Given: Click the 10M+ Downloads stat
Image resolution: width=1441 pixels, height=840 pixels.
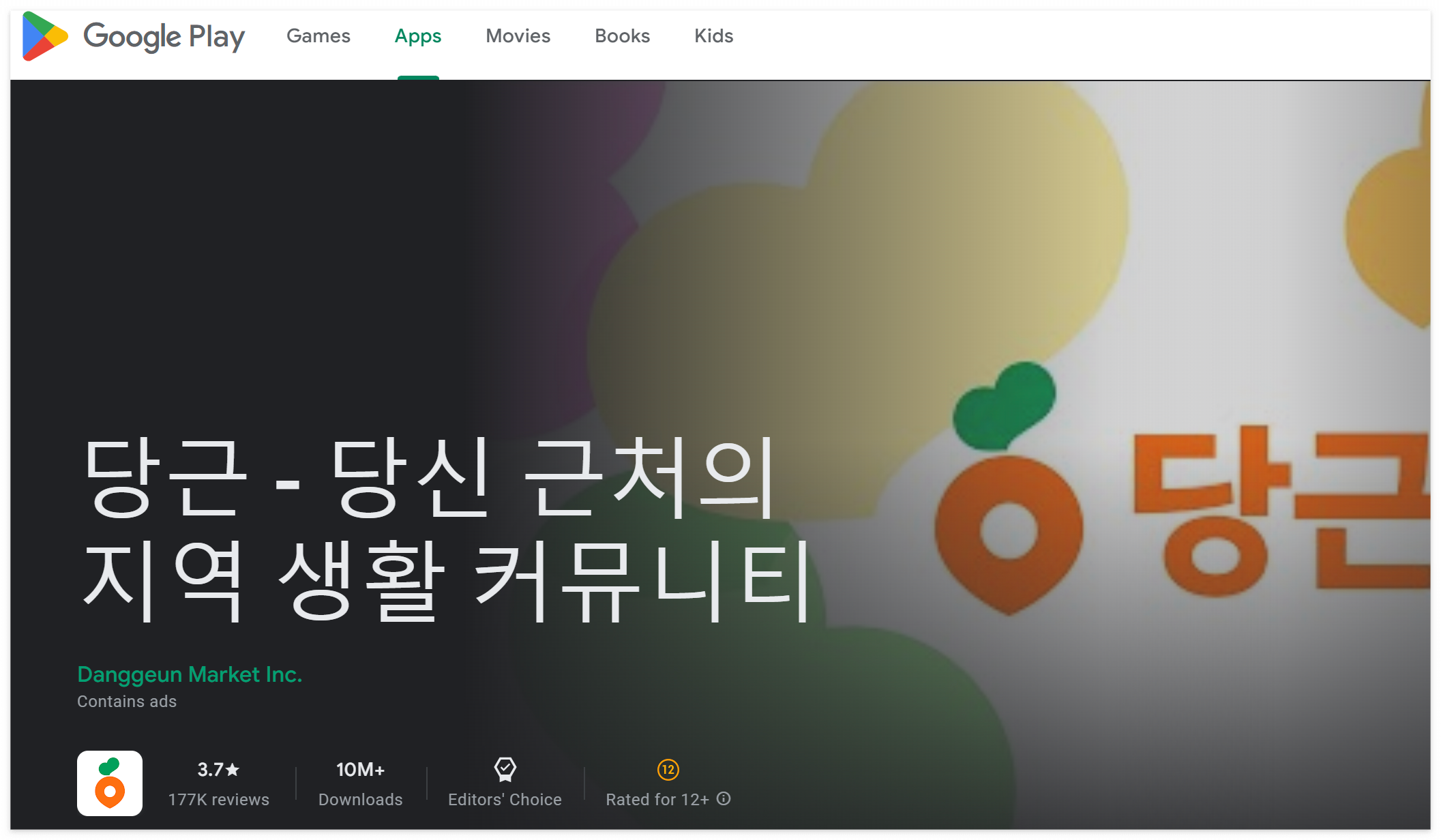Looking at the screenshot, I should pos(360,784).
